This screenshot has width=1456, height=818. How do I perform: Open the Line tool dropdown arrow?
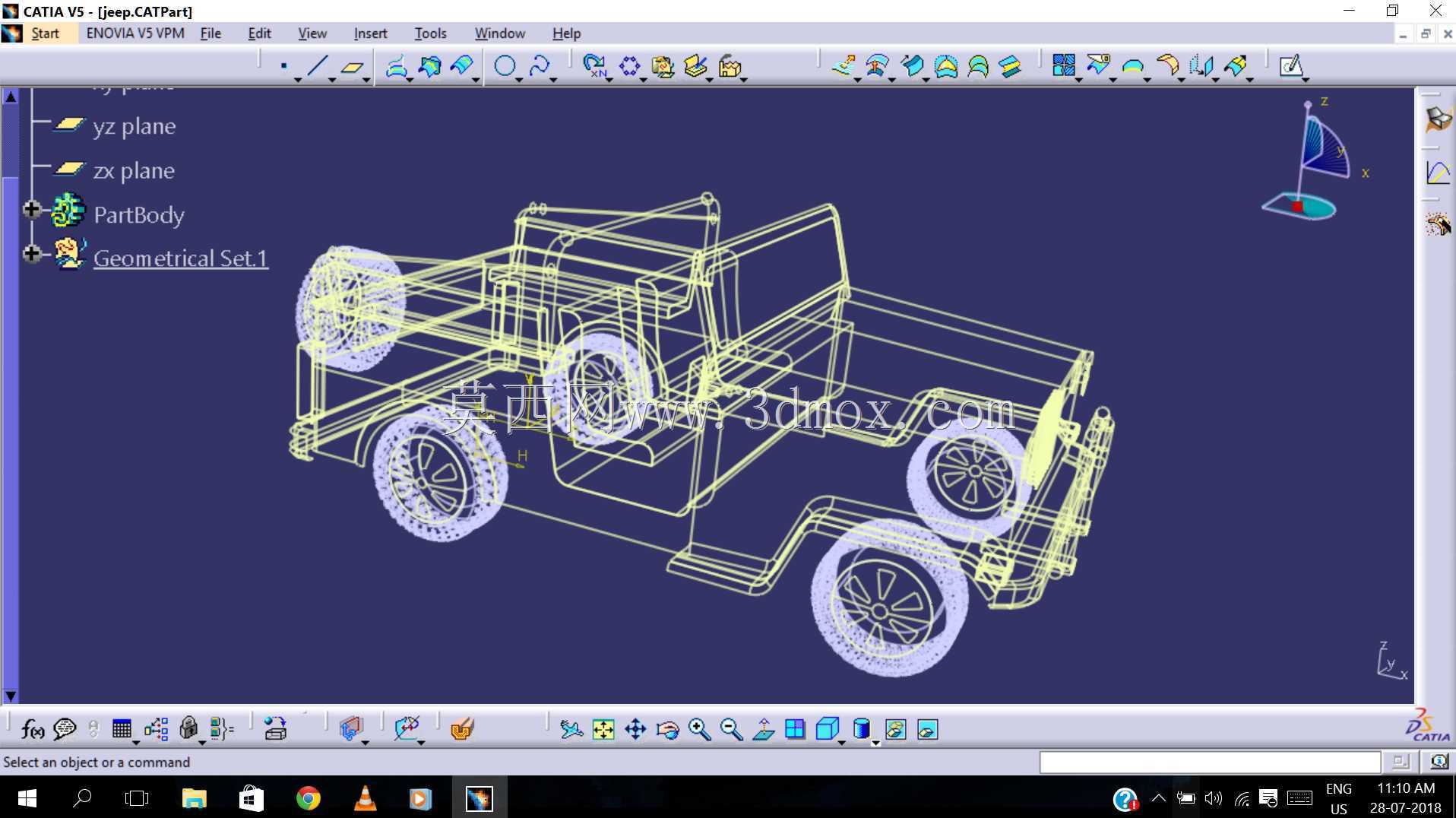(332, 80)
